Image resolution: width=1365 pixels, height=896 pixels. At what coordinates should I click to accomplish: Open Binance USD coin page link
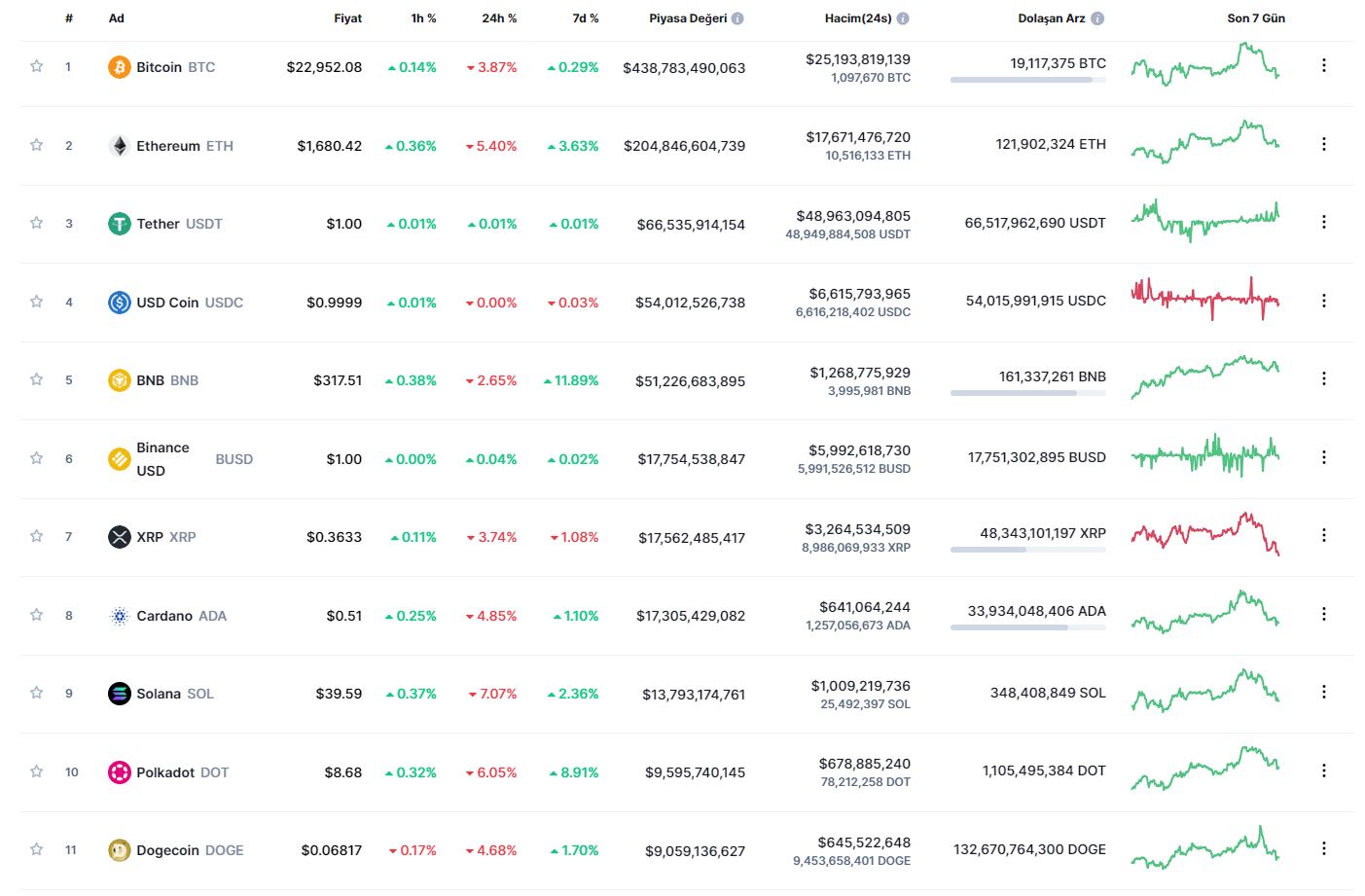162,459
